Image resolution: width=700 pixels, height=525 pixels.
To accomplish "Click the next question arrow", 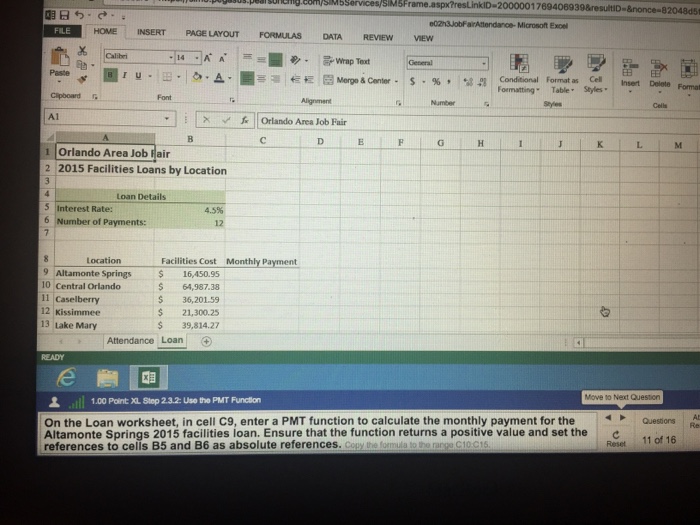I will (623, 418).
